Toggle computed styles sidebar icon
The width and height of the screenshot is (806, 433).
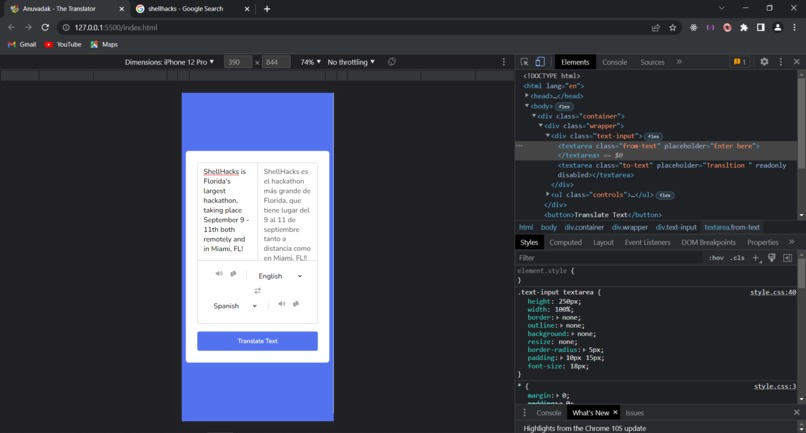[x=787, y=258]
